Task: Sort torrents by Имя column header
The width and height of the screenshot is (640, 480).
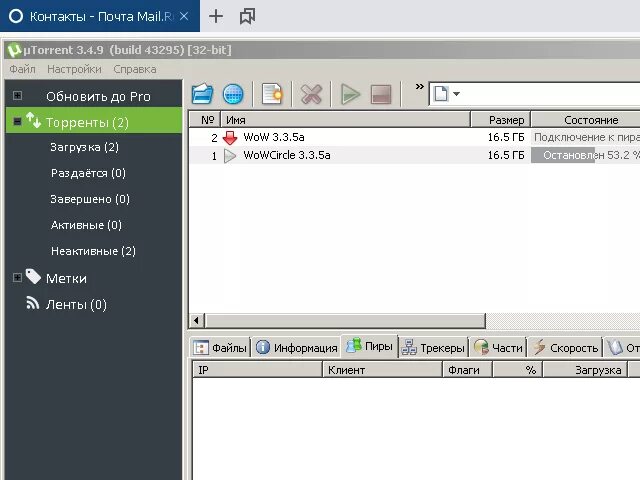Action: [346, 120]
